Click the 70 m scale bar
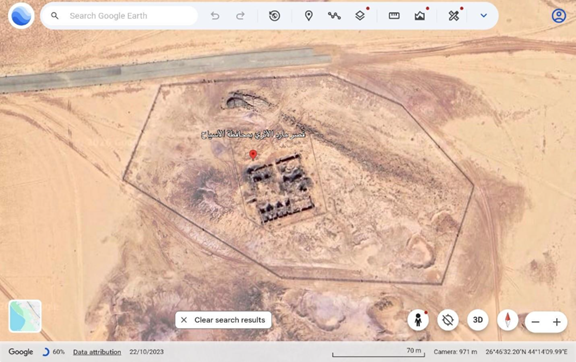576x362 pixels. 378,352
